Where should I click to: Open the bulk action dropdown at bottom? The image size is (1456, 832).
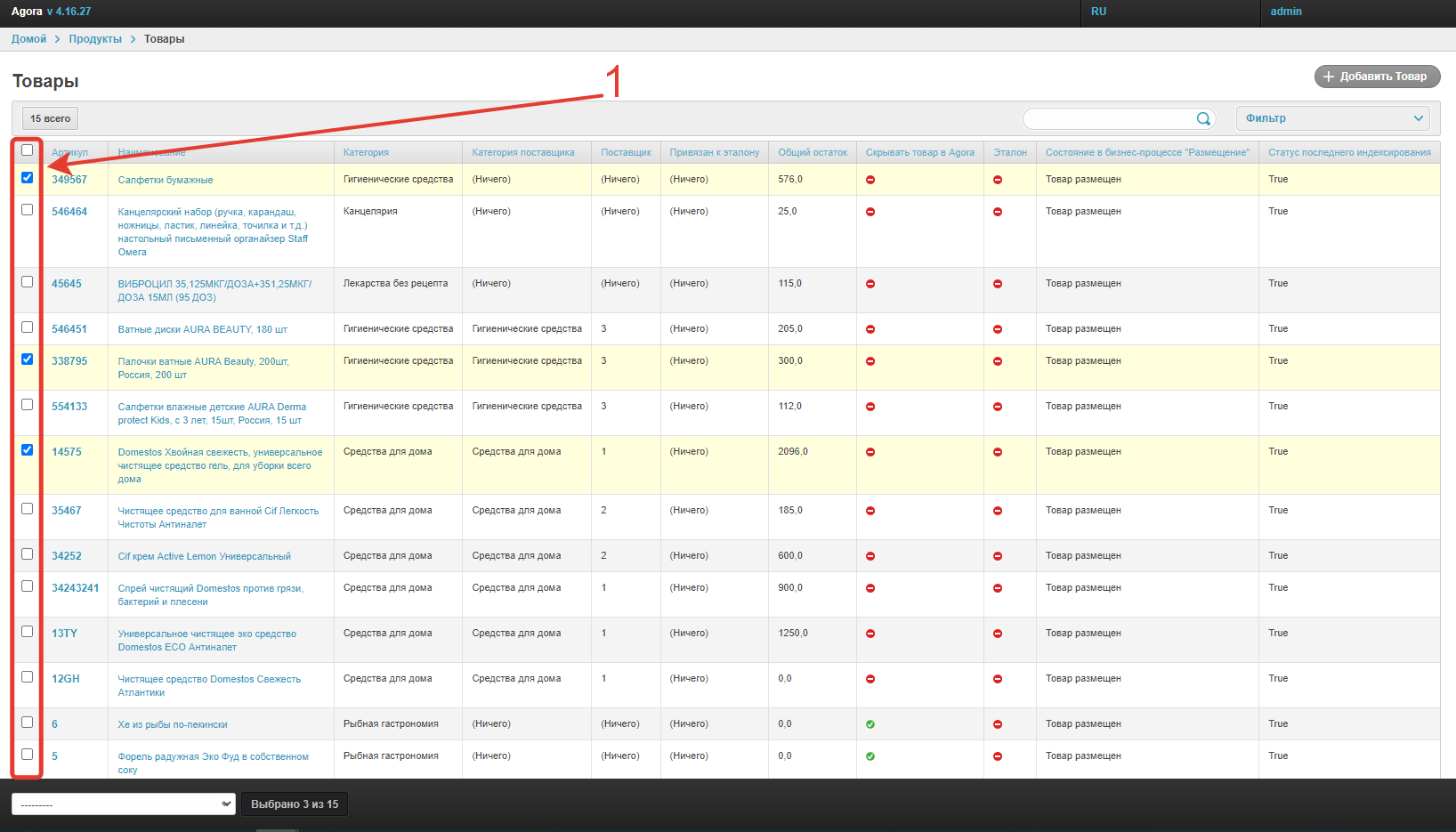[x=123, y=804]
